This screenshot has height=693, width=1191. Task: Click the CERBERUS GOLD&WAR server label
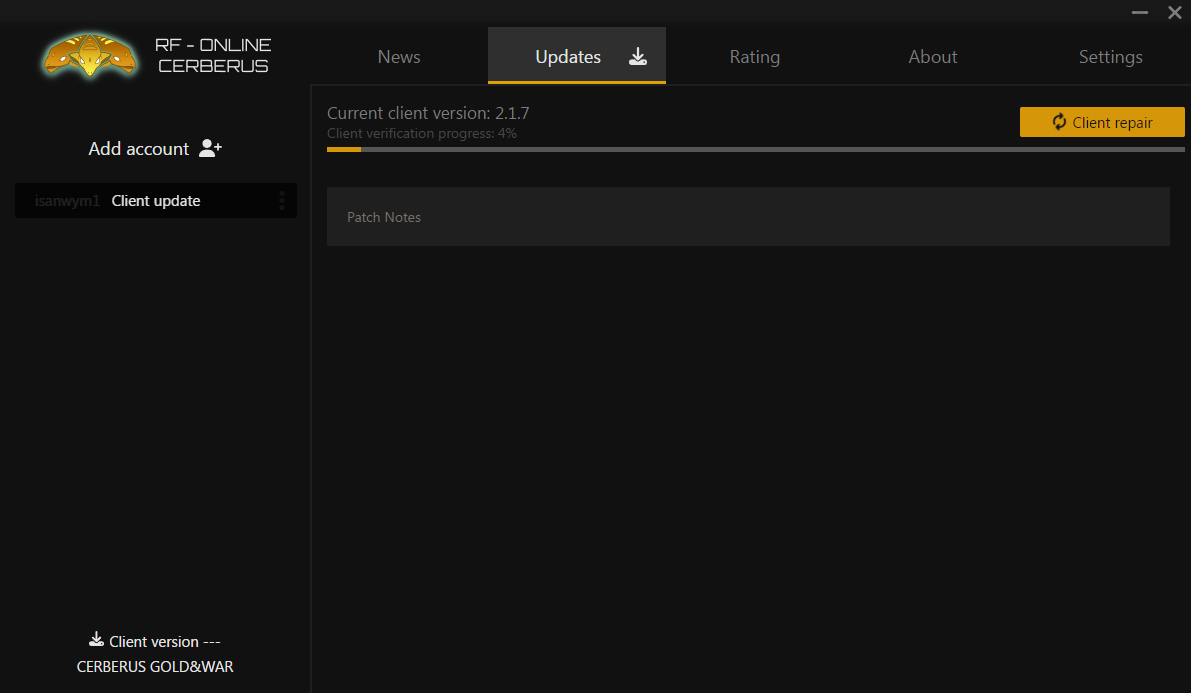coord(155,666)
